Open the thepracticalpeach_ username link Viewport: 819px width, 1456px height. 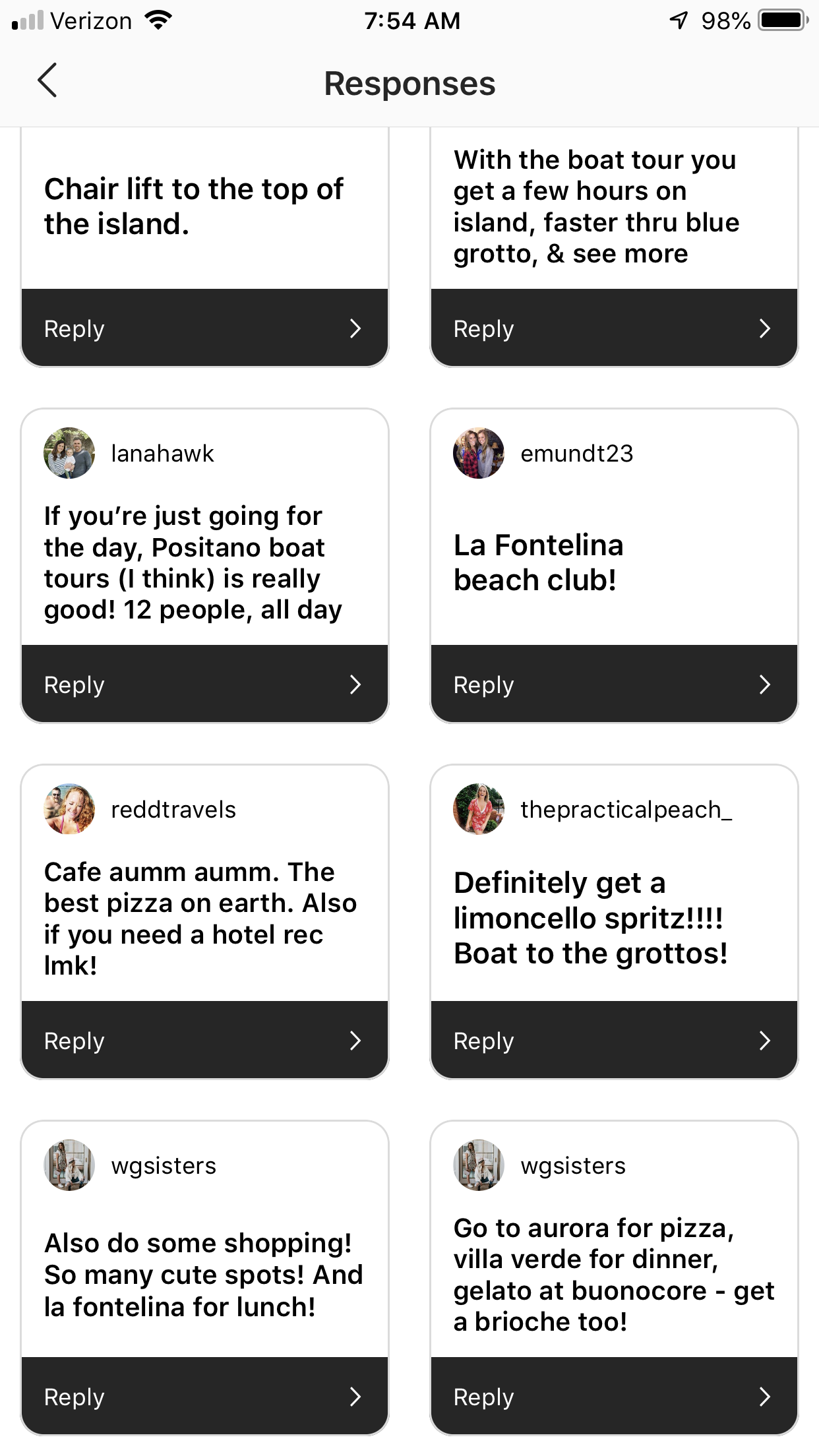(626, 810)
